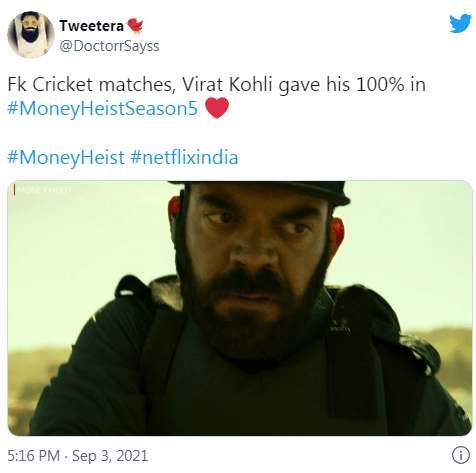The width and height of the screenshot is (476, 473).
Task: Click the words Virat Kohli in tweet
Action: (x=227, y=84)
